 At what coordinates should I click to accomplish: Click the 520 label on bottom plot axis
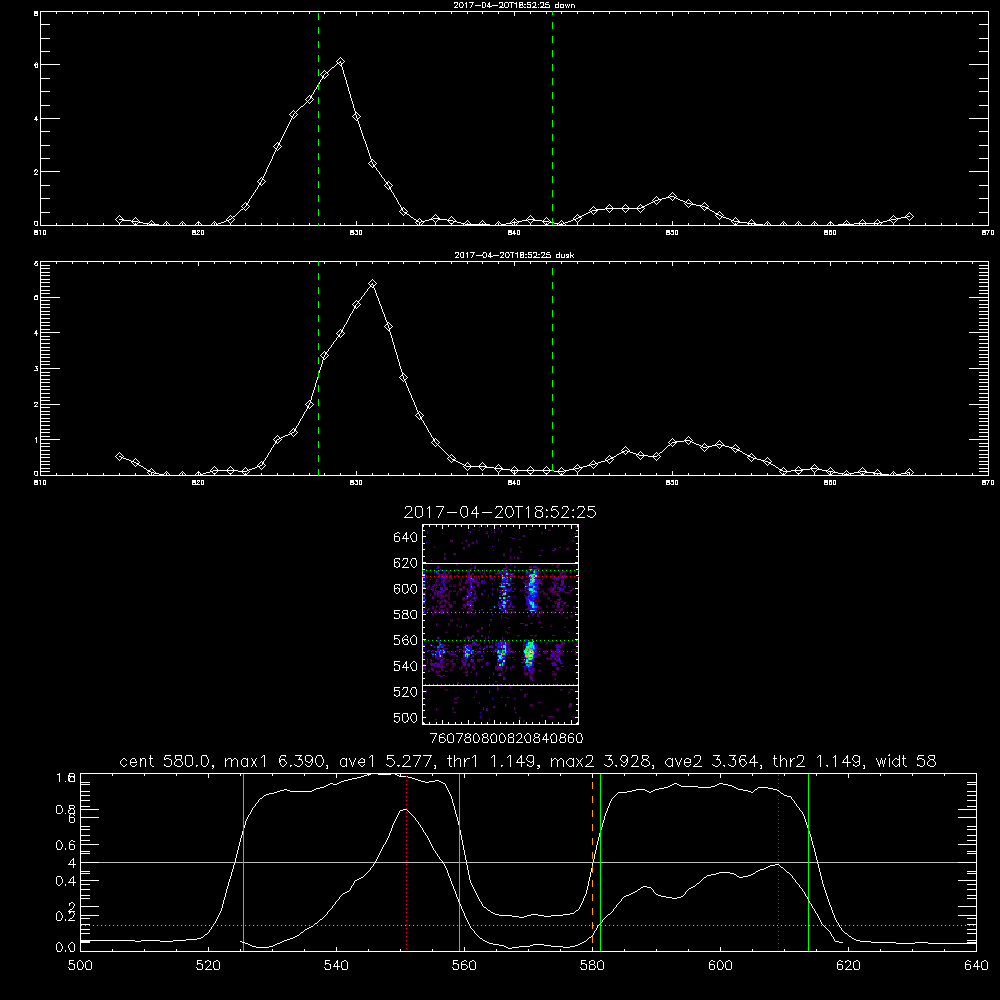[208, 966]
